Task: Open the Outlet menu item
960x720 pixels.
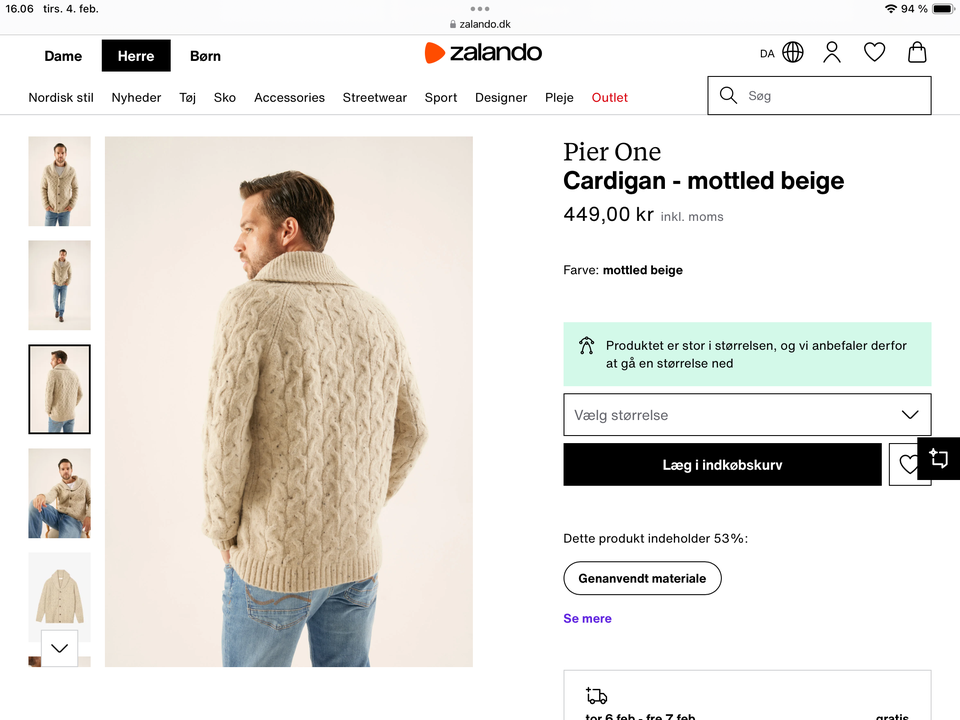Action: point(609,97)
